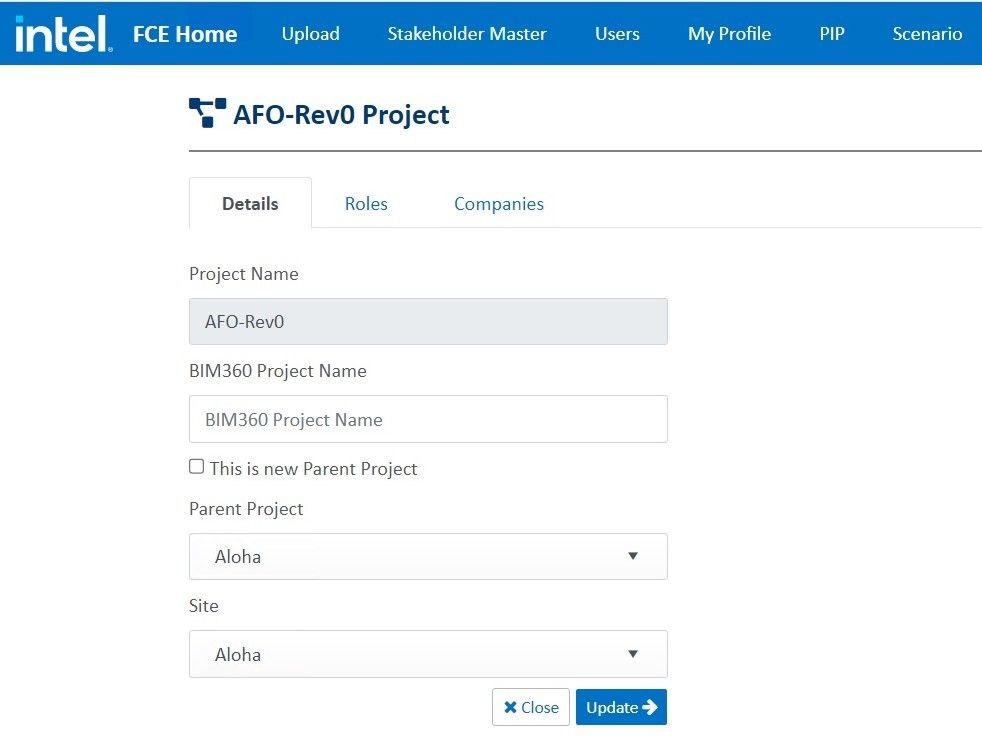Select the Details tab
This screenshot has width=982, height=749.
[250, 204]
